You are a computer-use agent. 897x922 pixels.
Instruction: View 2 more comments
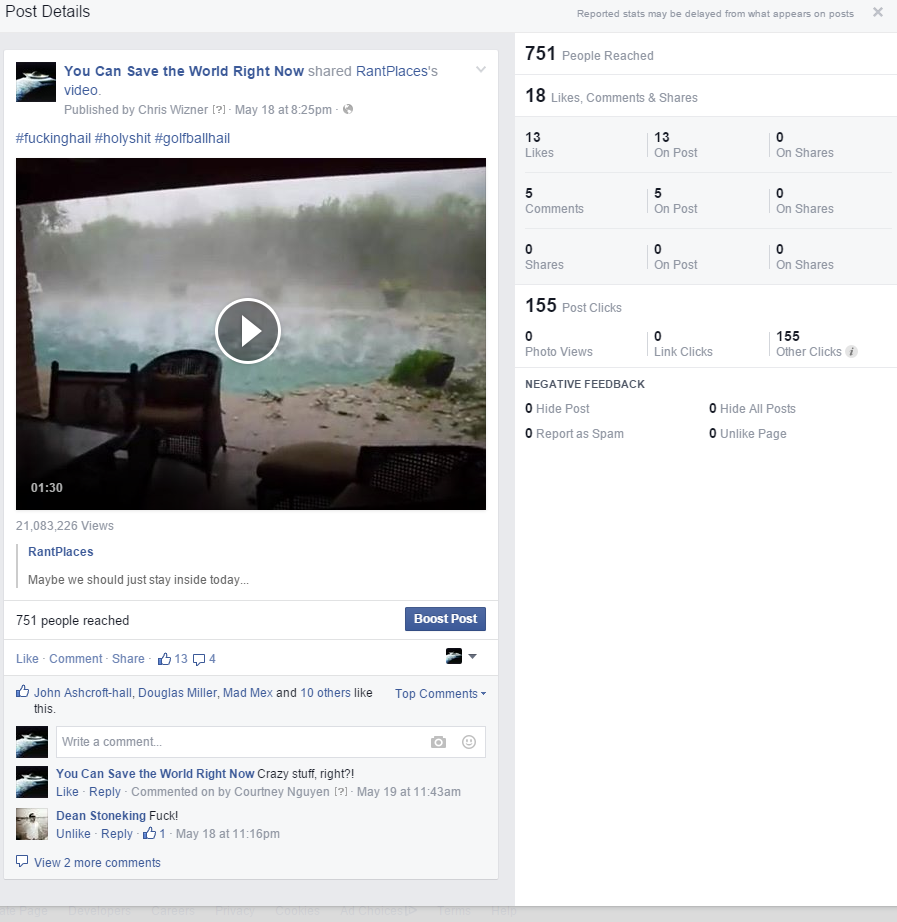pos(97,863)
